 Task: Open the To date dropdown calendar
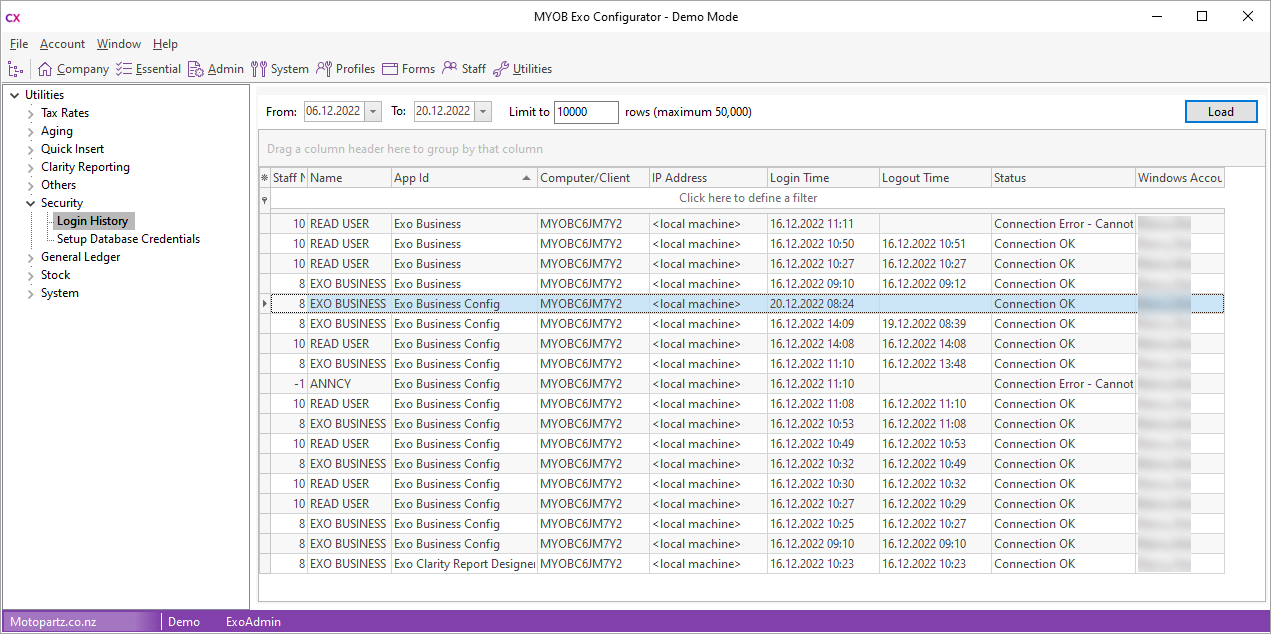pyautogui.click(x=483, y=112)
